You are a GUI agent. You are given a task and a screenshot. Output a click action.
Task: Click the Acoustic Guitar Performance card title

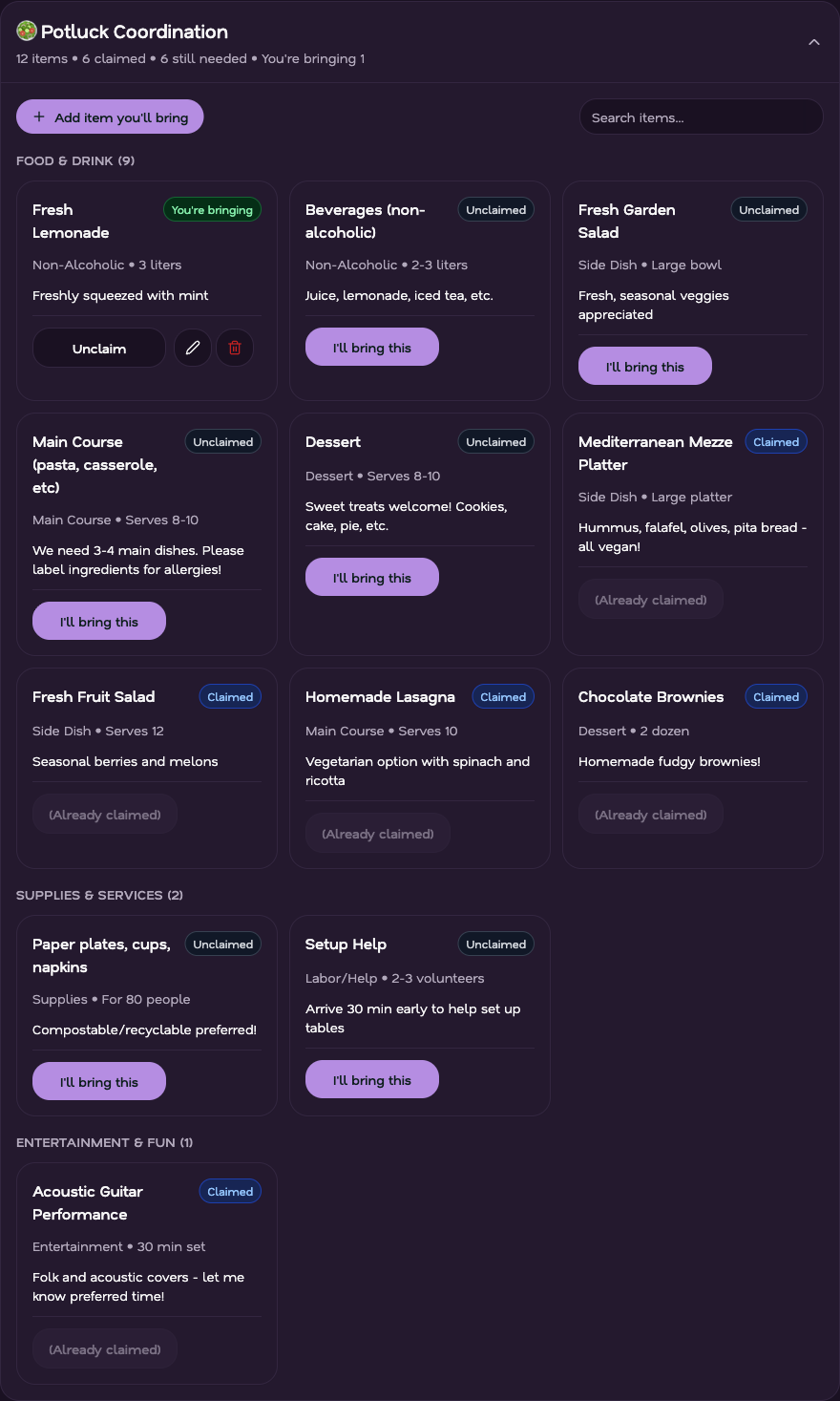(x=88, y=1202)
